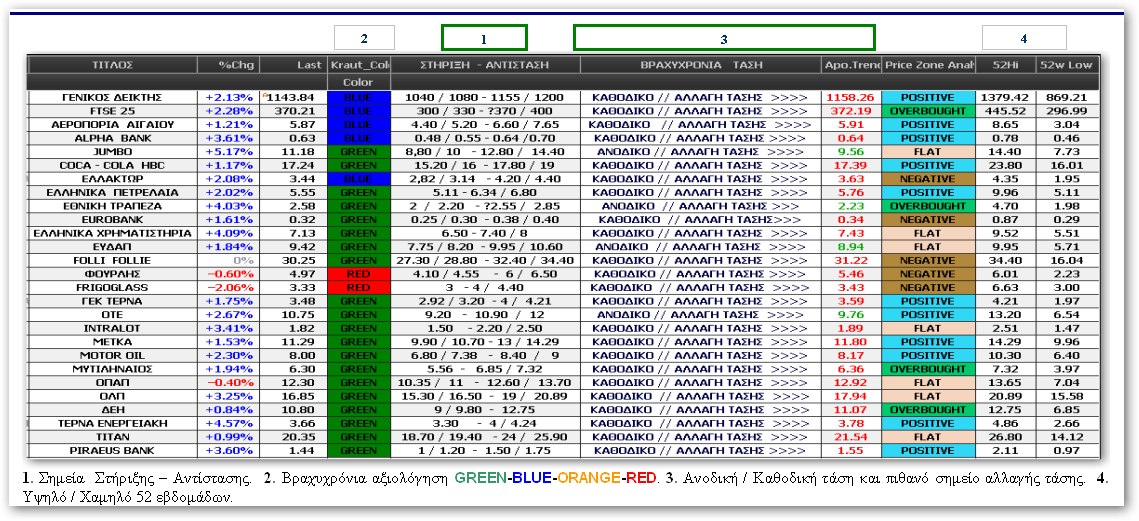The height and width of the screenshot is (521, 1139).
Task: Click the ΣΤΗΡΙΞΗ - ΑΝΤΙΣΤΑΣΗ column header
Action: tap(485, 65)
